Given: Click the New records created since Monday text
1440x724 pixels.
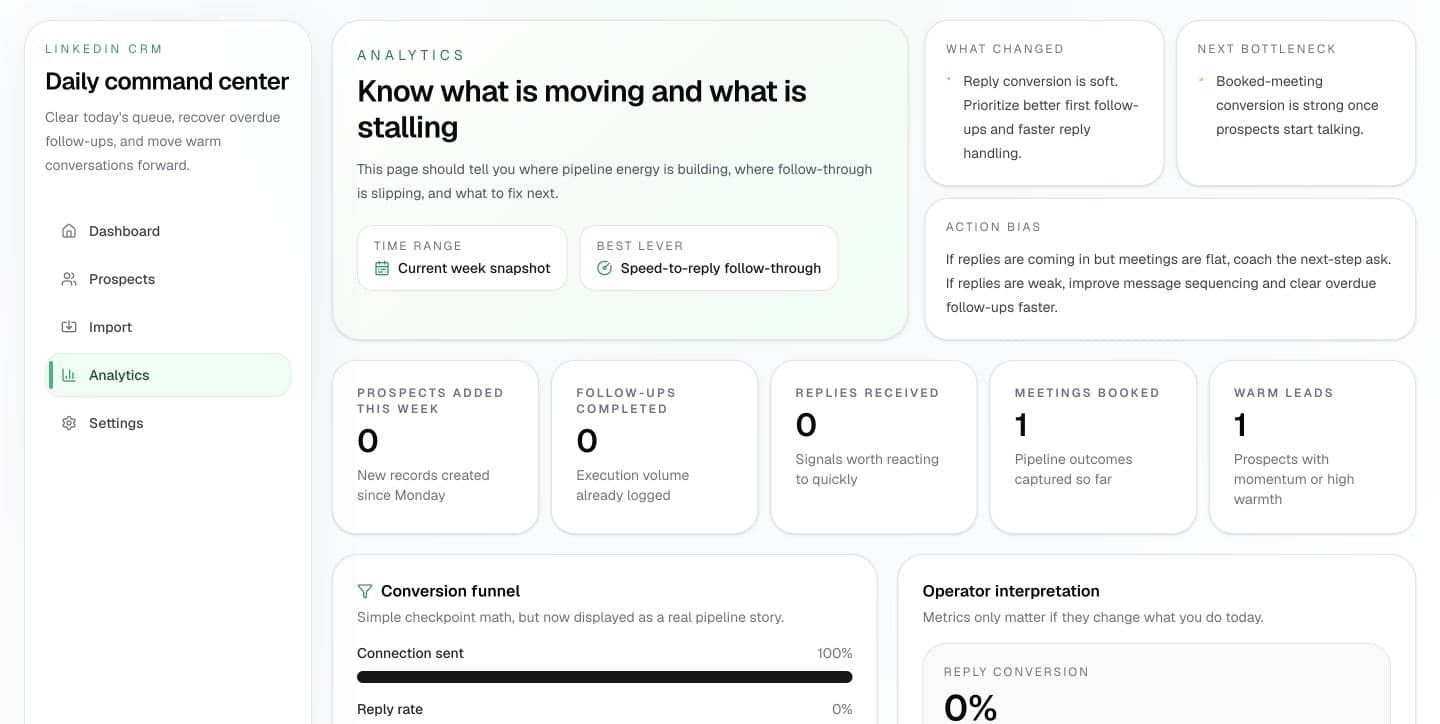Looking at the screenshot, I should [x=423, y=485].
